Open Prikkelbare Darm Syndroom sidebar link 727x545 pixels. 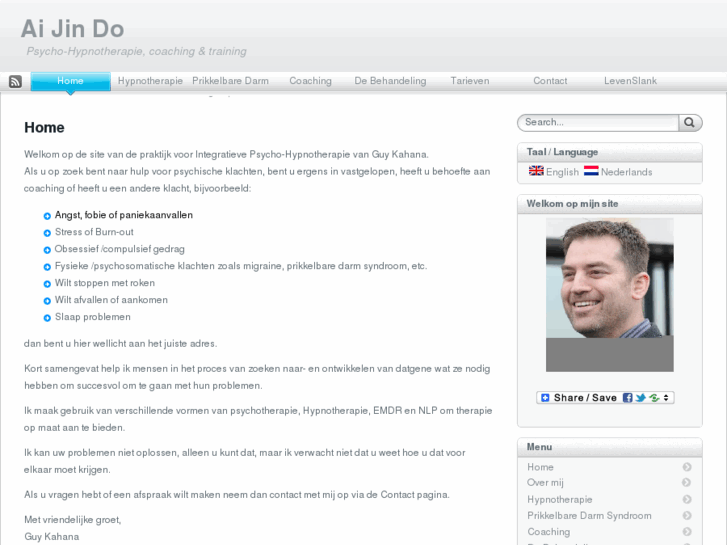pos(589,516)
